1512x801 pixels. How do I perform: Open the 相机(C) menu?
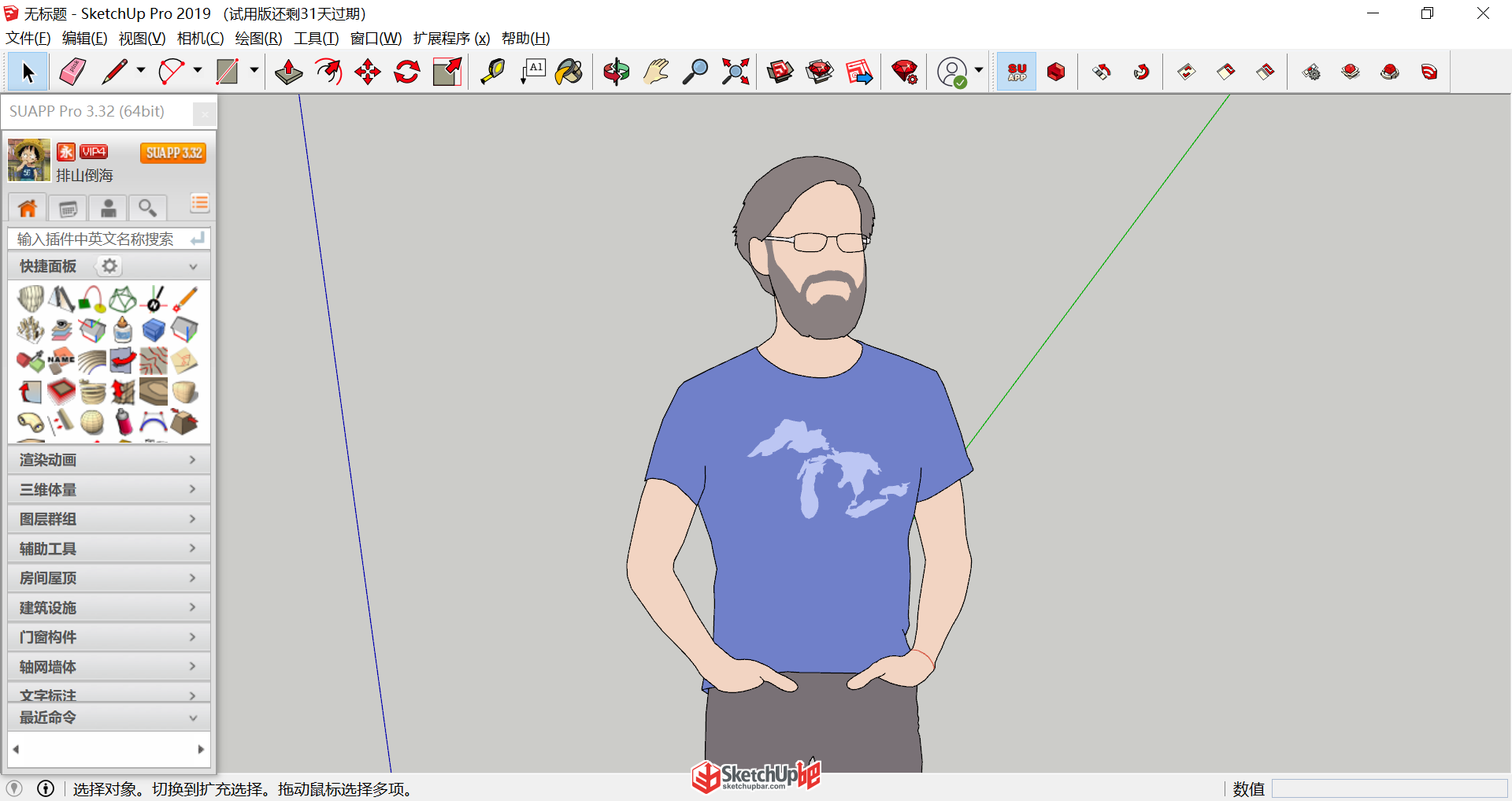[200, 38]
